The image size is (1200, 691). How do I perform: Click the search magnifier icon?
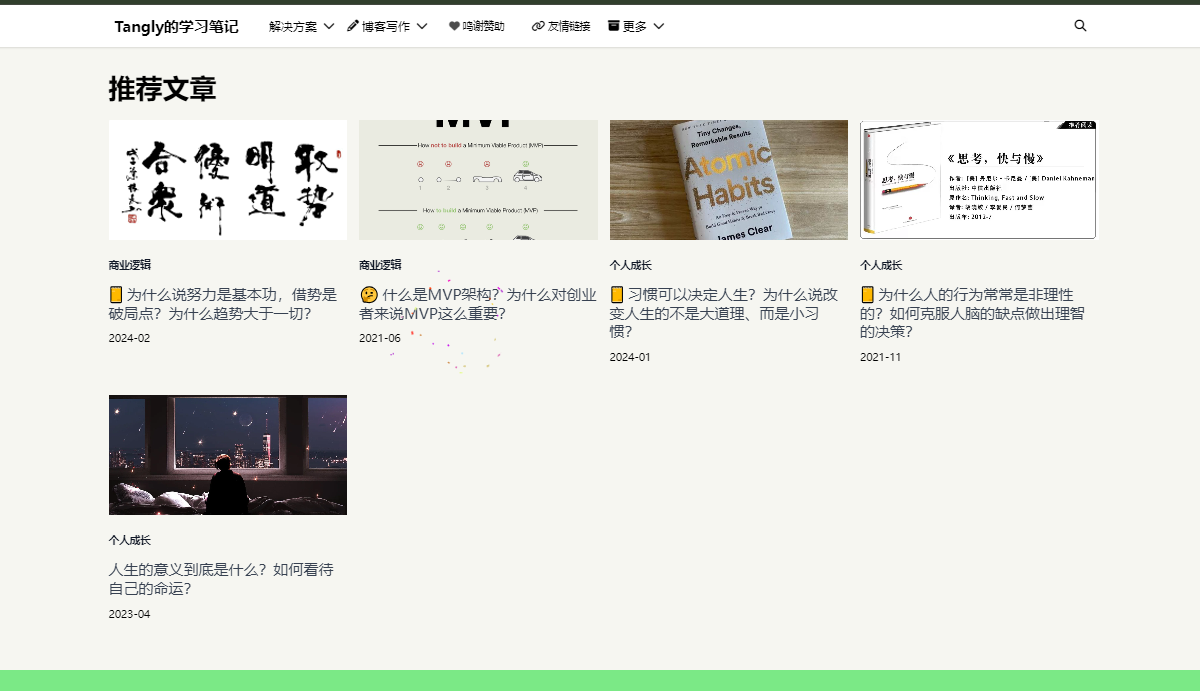point(1080,26)
